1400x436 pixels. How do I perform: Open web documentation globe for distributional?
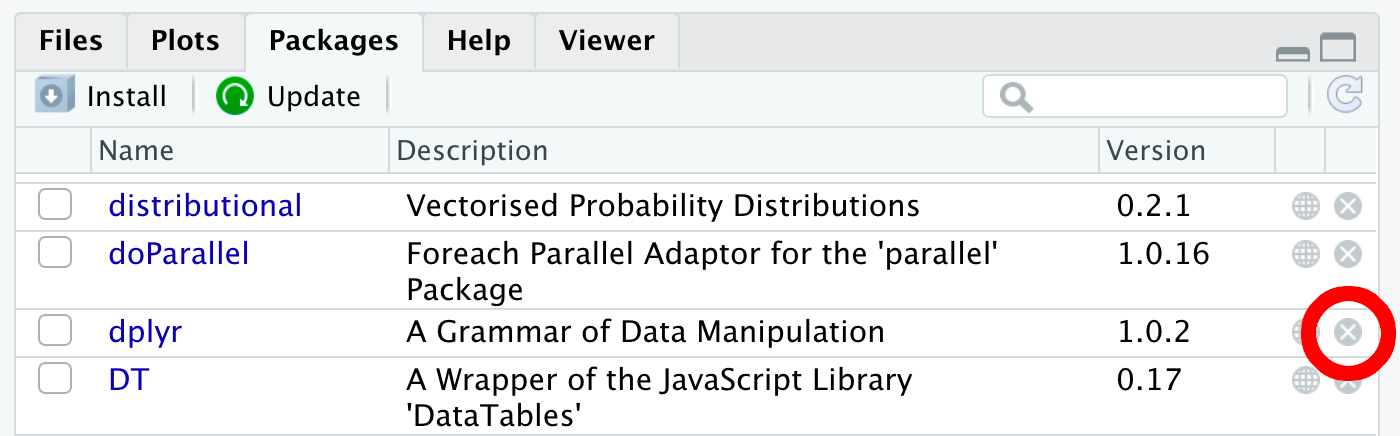click(x=1306, y=207)
